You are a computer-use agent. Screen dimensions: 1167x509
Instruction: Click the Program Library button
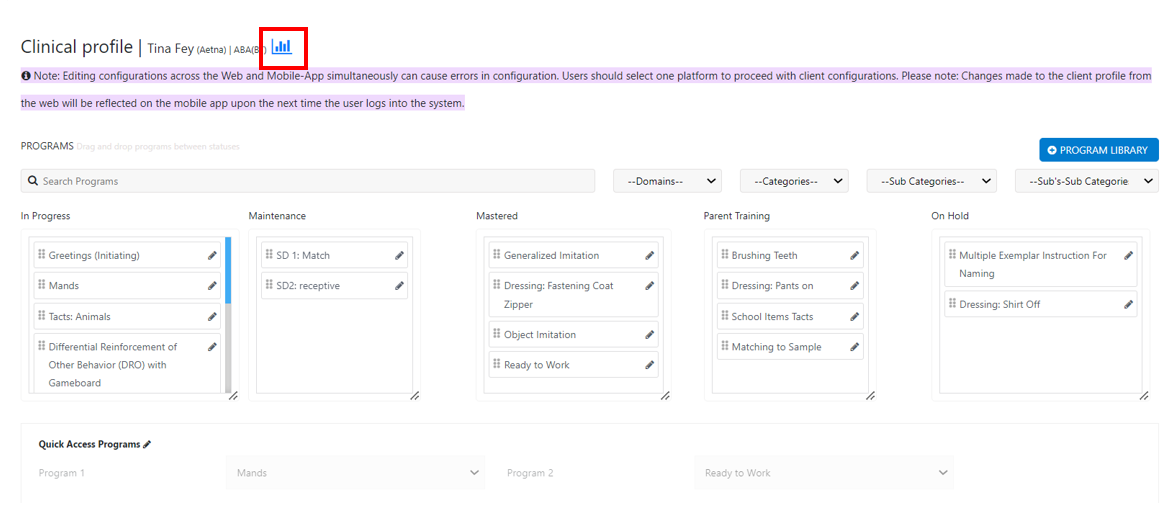(x=1098, y=150)
